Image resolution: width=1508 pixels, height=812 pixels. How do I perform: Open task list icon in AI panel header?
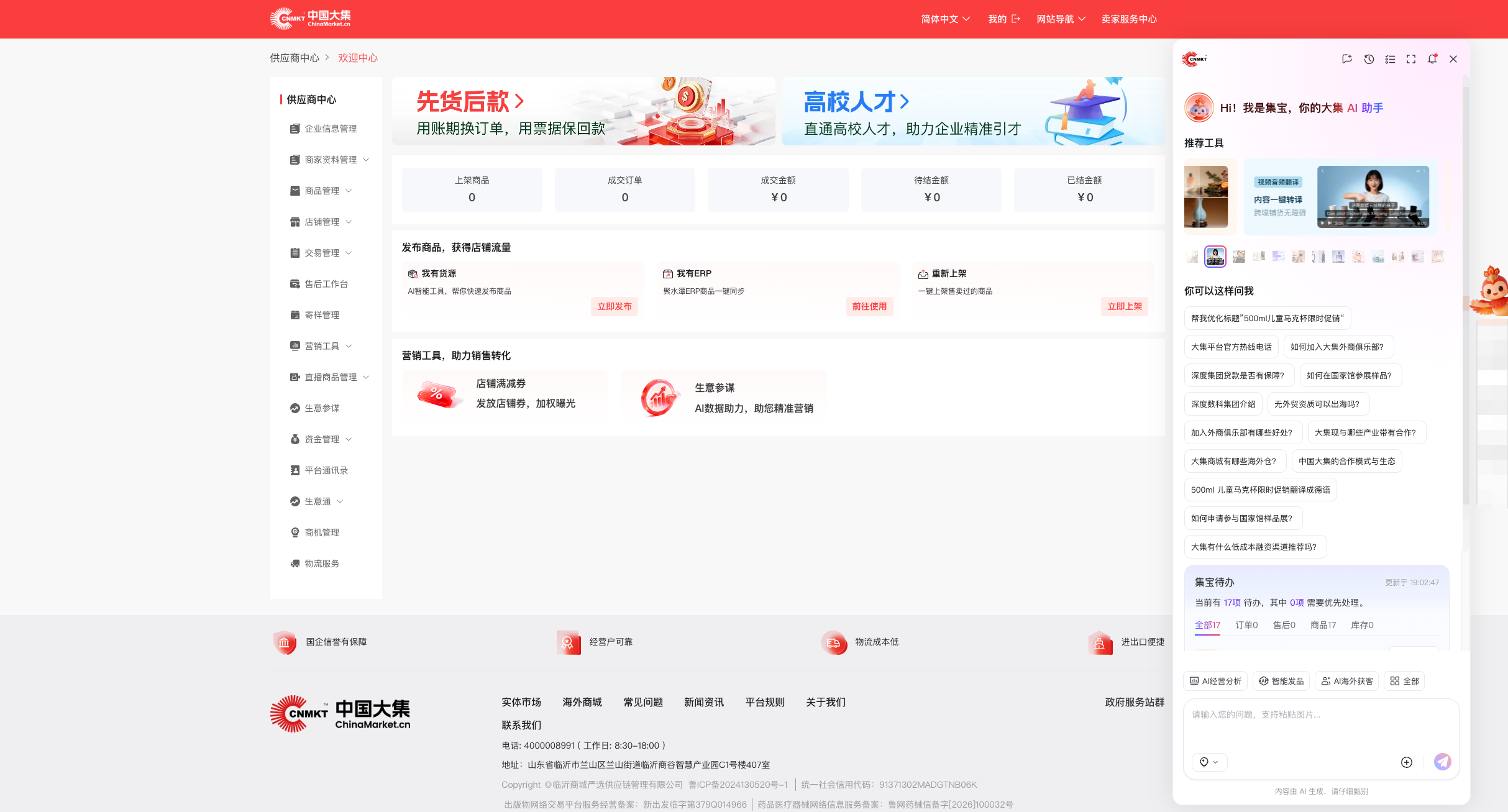coord(1390,59)
